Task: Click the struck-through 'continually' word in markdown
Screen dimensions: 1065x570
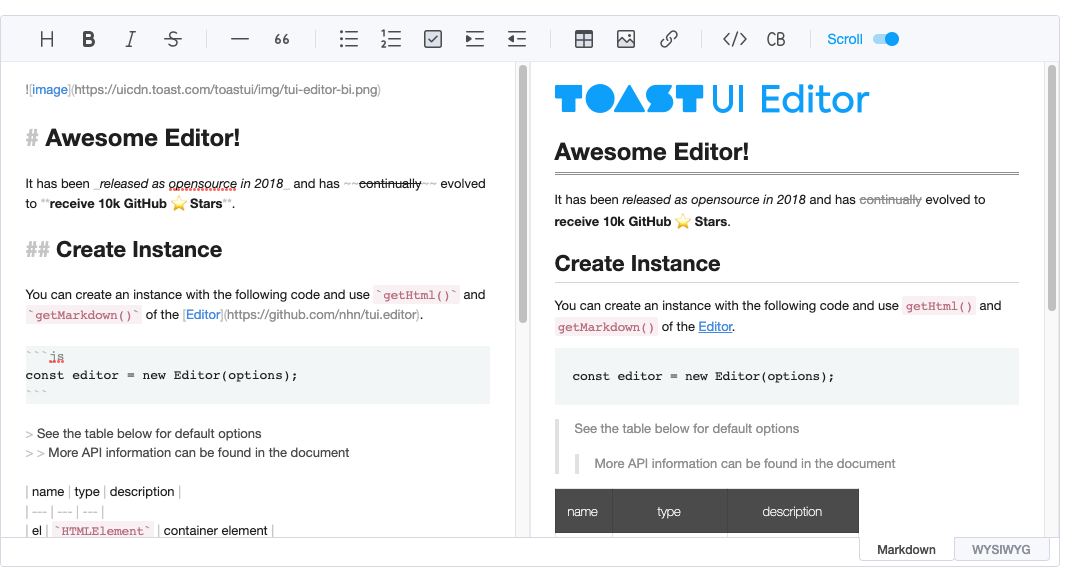Action: tap(390, 183)
